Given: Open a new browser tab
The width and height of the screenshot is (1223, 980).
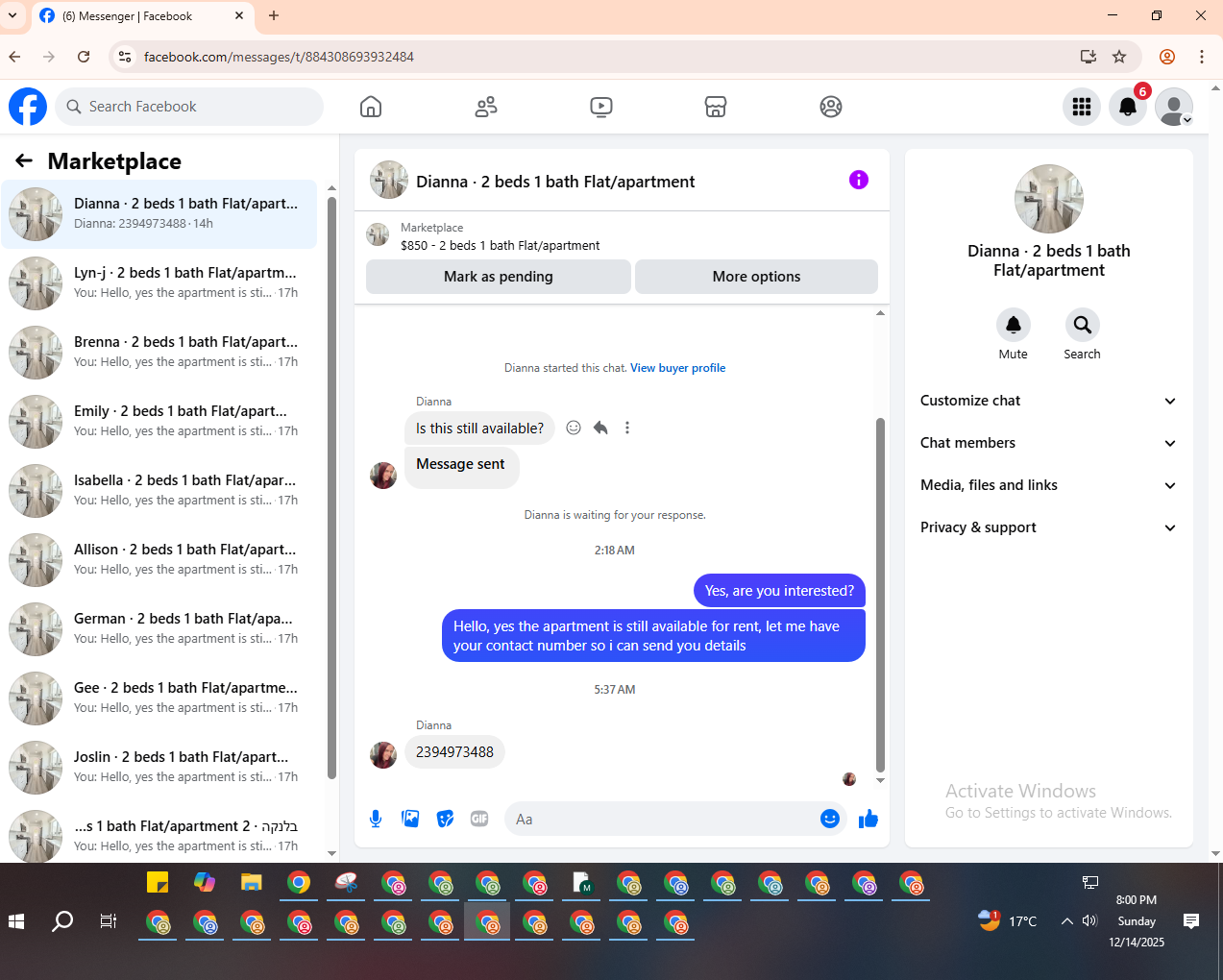Looking at the screenshot, I should [x=274, y=15].
